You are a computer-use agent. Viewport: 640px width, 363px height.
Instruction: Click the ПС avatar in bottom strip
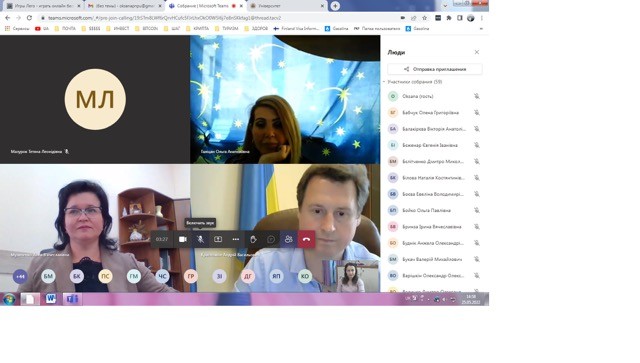point(105,276)
